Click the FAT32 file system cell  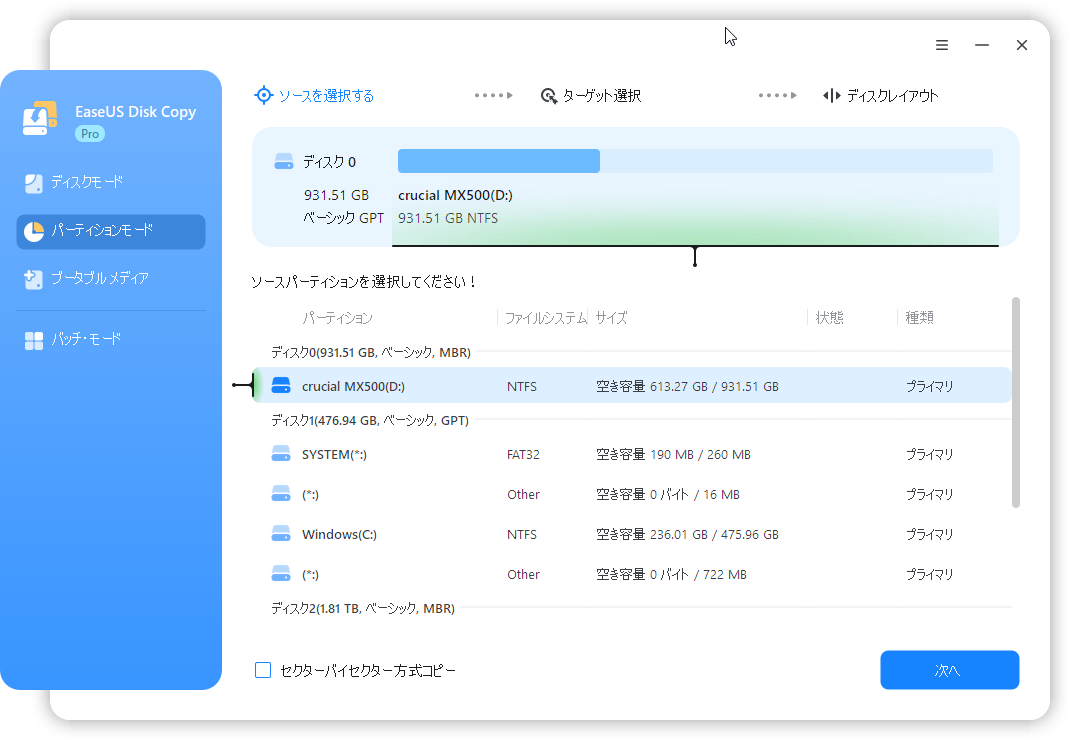tap(523, 455)
